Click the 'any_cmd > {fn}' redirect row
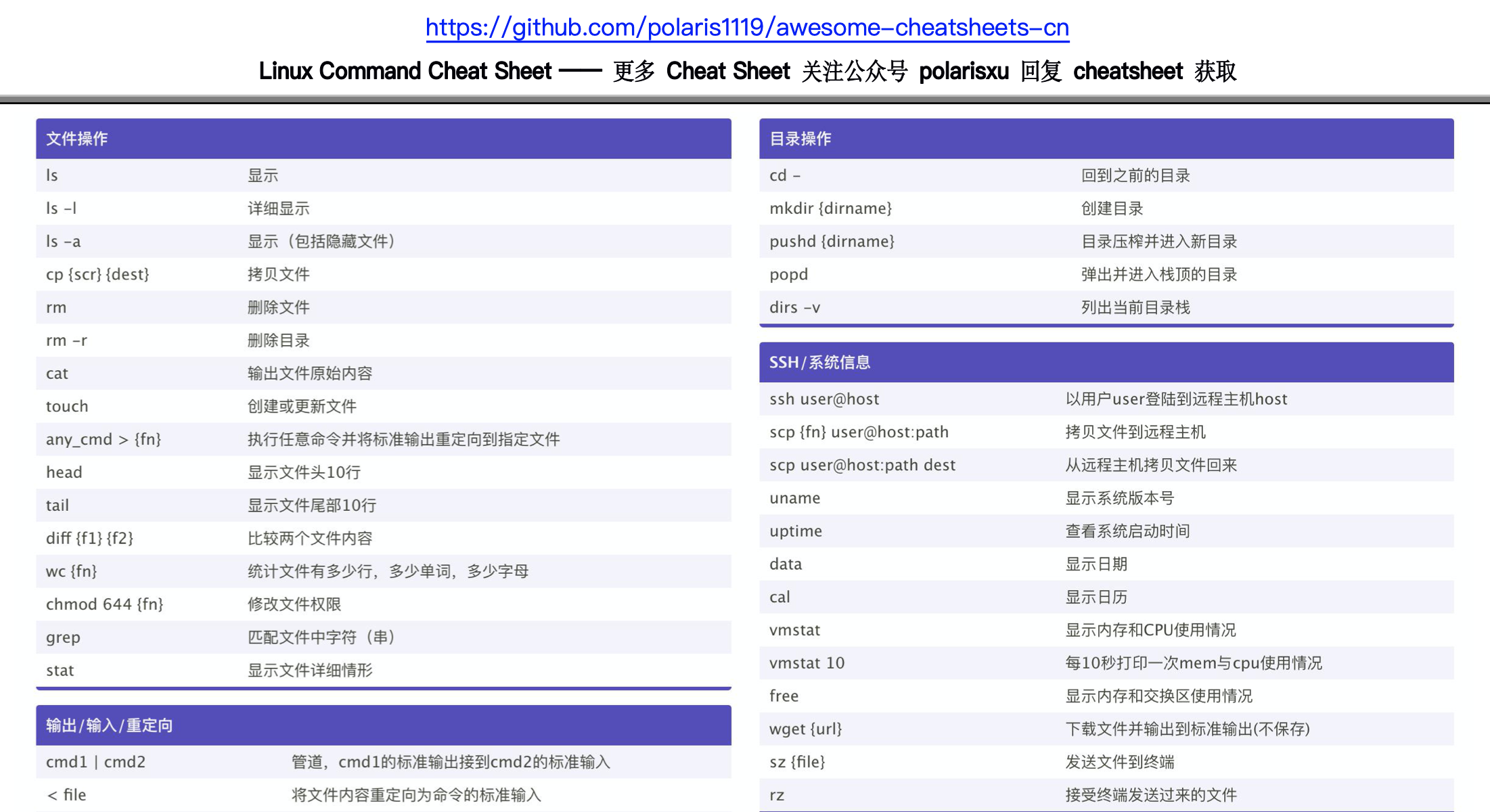Screen dimensions: 1490x812 pos(104,440)
